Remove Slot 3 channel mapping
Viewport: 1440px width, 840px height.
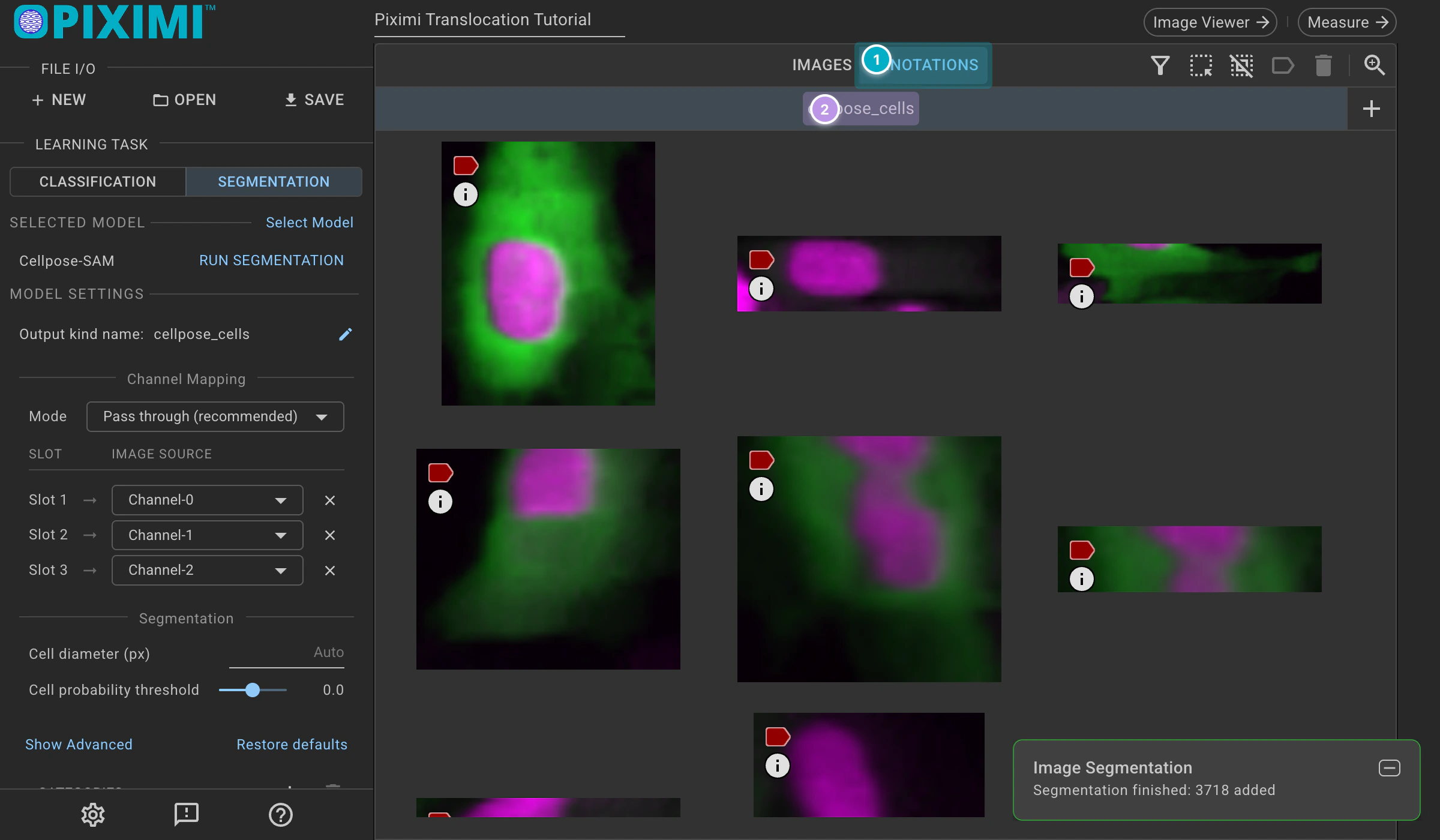[329, 571]
